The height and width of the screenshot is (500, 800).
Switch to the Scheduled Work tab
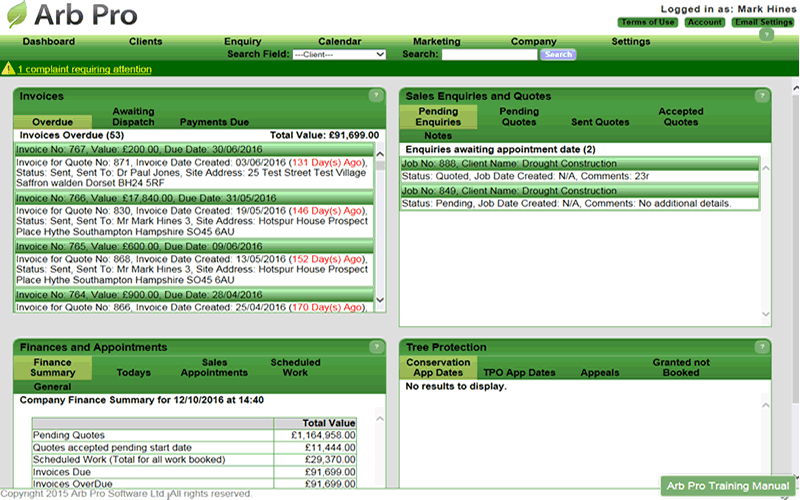(295, 367)
